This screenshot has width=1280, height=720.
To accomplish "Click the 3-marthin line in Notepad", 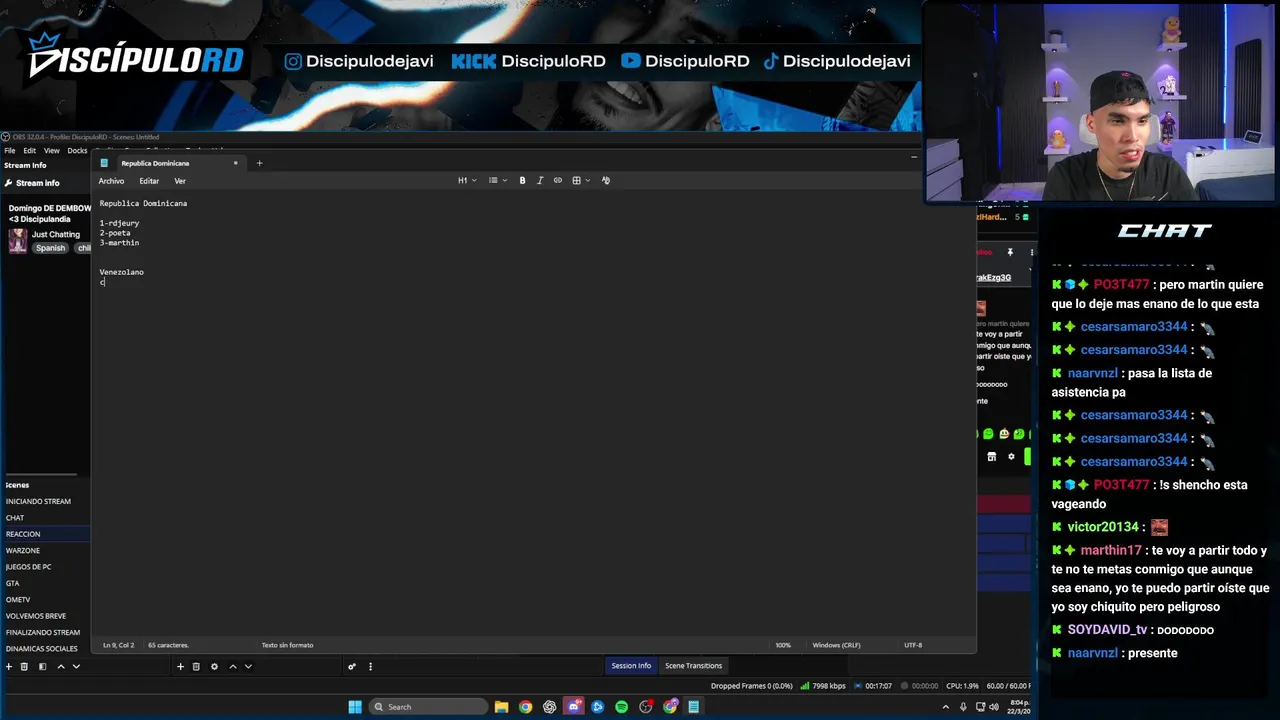I will (x=119, y=243).
